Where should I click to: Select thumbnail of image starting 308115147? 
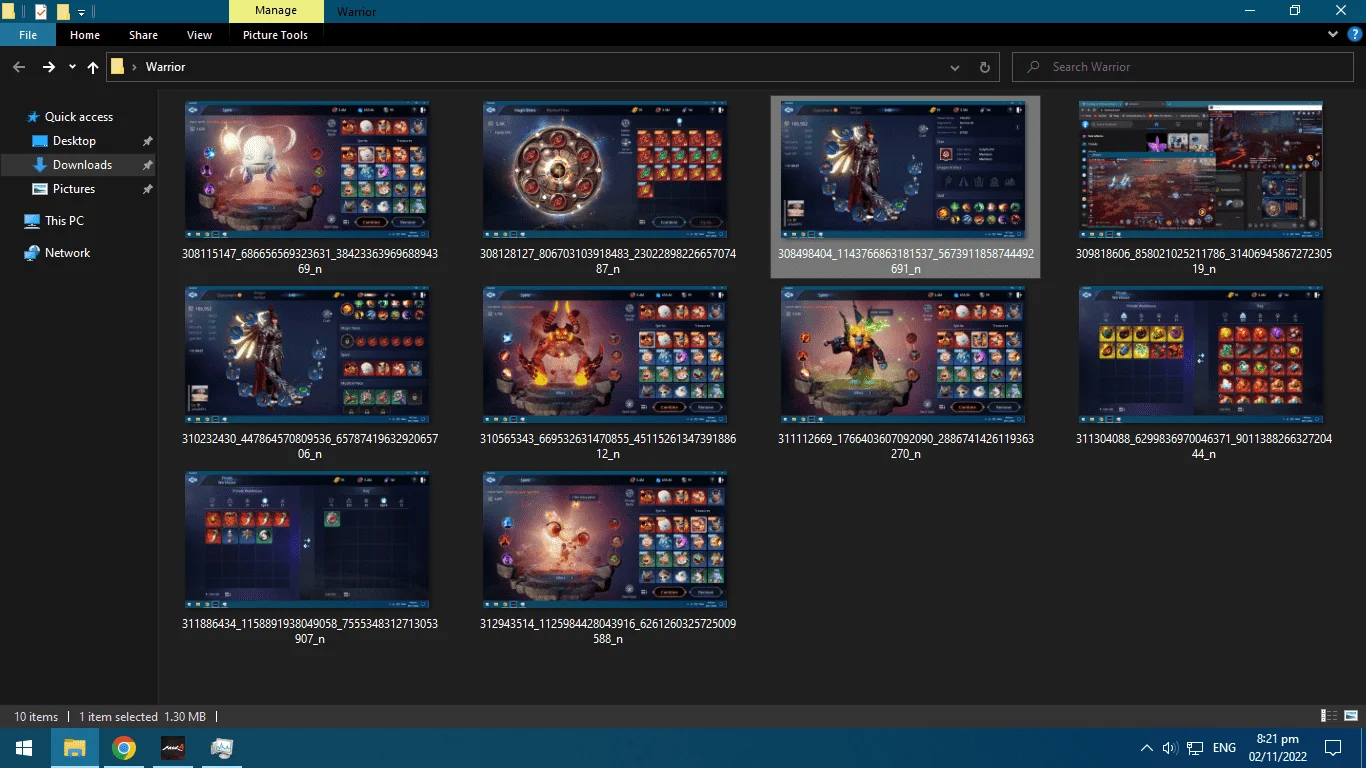point(308,170)
